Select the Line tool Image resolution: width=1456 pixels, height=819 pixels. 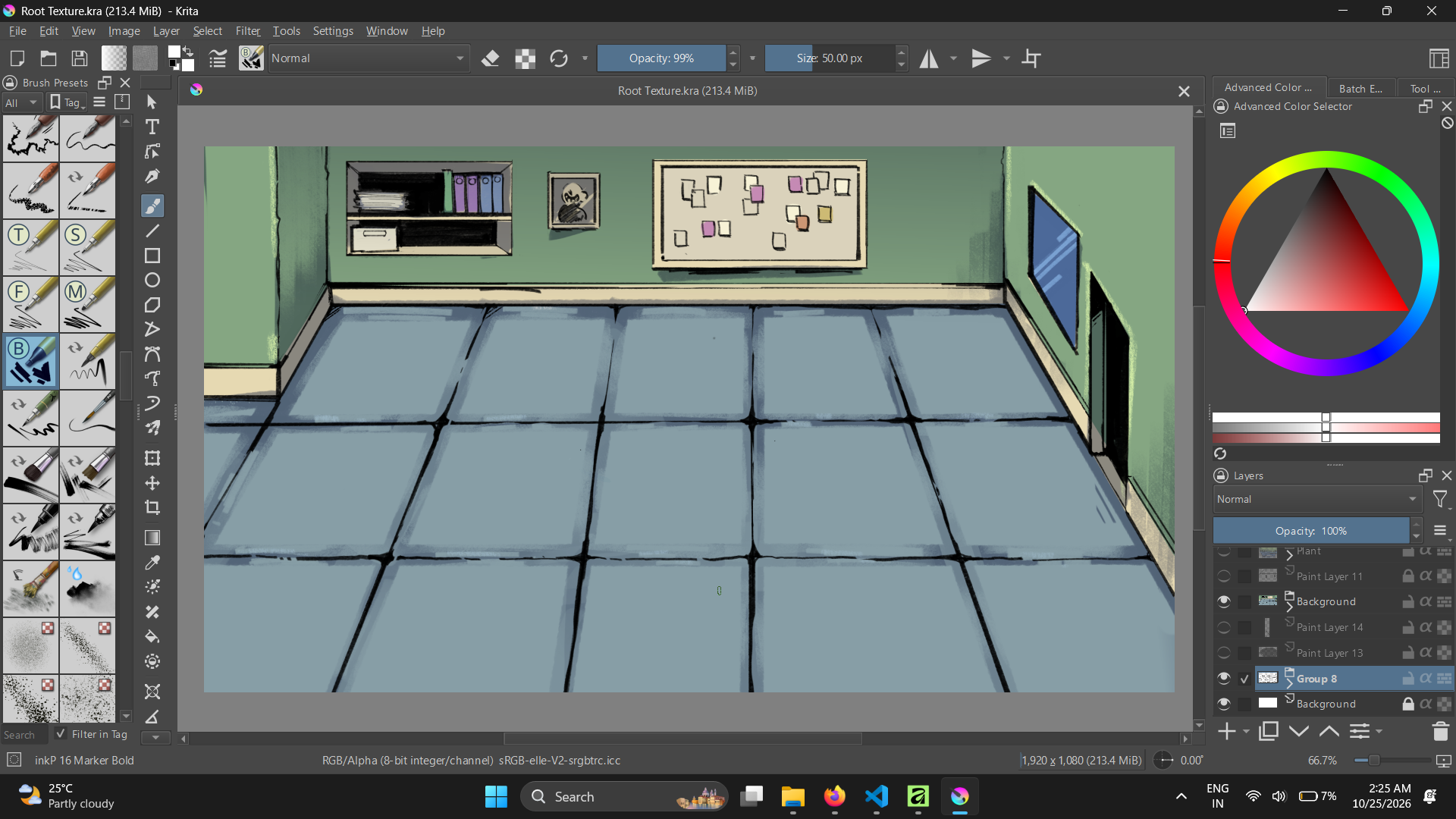coord(152,231)
